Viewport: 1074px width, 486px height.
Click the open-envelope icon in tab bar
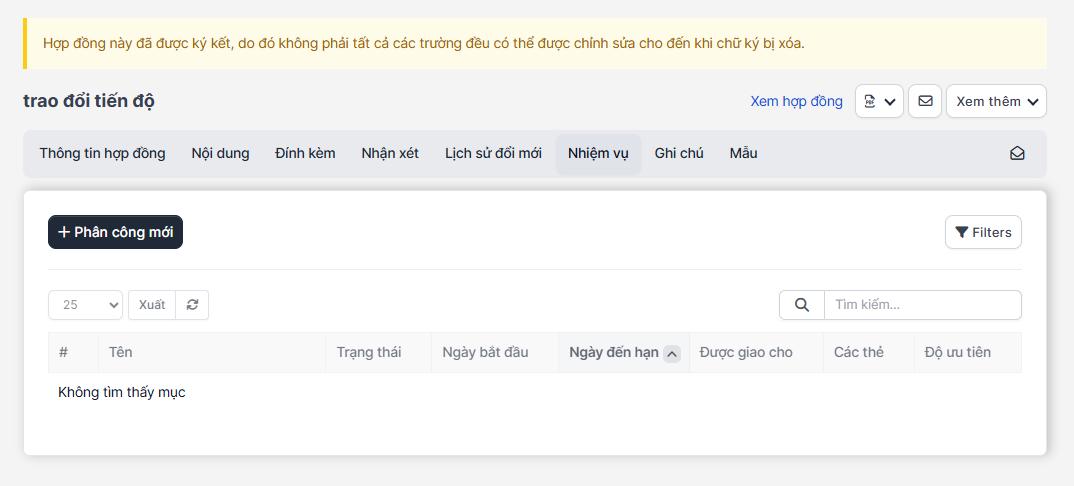[1017, 154]
